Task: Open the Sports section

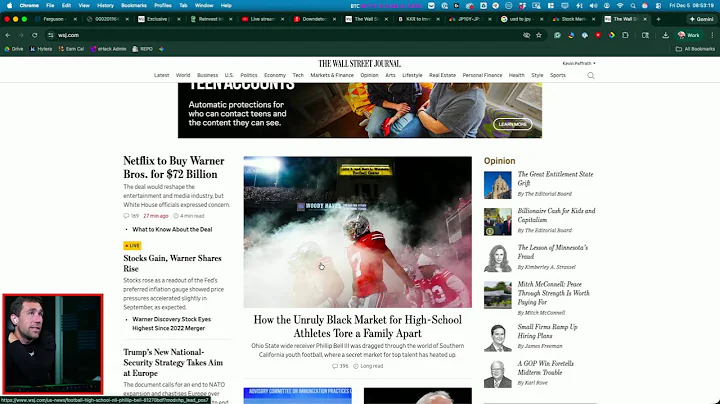Action: [558, 75]
